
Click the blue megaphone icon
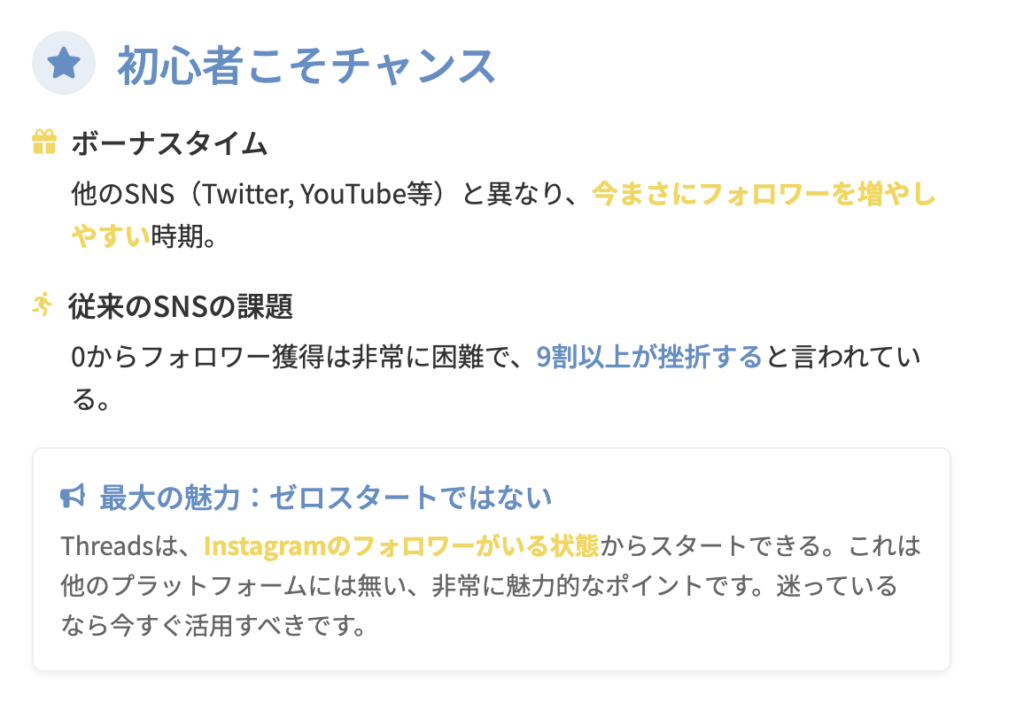(73, 497)
